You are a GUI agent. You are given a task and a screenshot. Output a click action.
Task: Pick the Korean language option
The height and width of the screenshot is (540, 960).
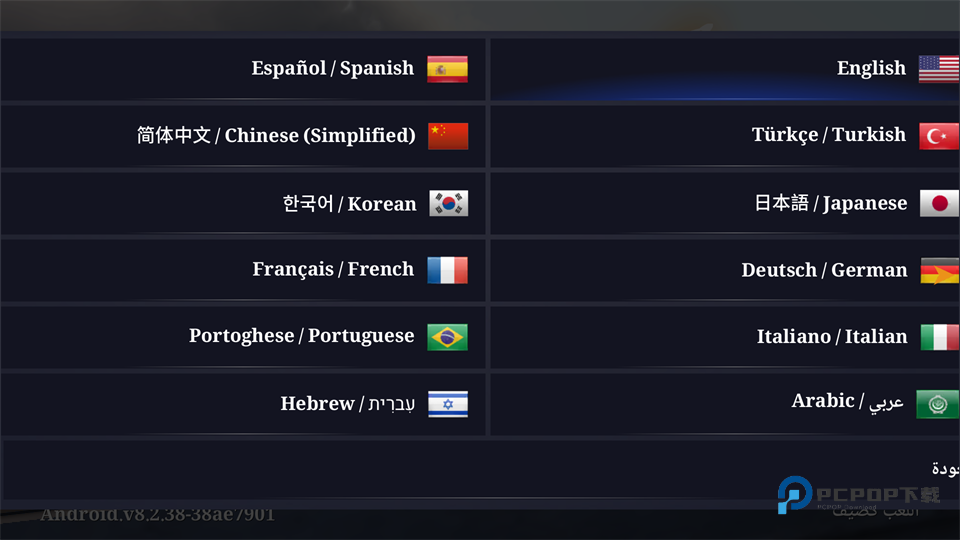tap(349, 204)
